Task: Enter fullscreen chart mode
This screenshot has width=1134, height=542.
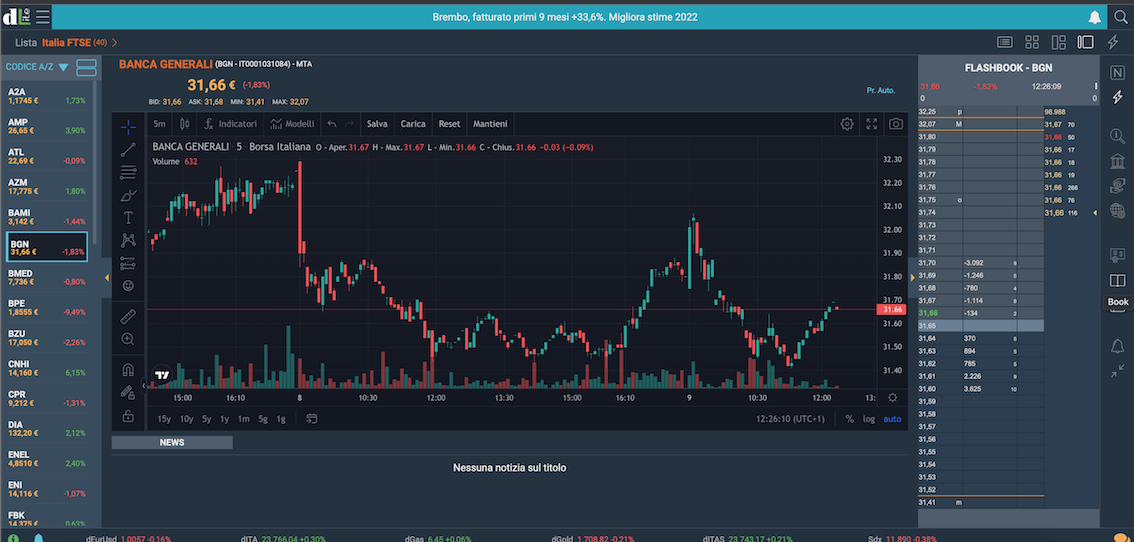Action: click(871, 124)
